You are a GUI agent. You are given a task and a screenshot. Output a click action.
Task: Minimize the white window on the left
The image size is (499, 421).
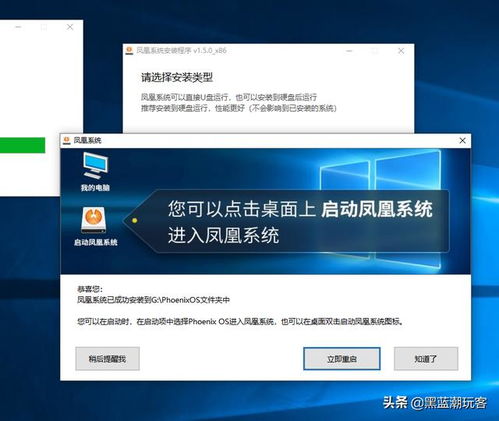18,27
